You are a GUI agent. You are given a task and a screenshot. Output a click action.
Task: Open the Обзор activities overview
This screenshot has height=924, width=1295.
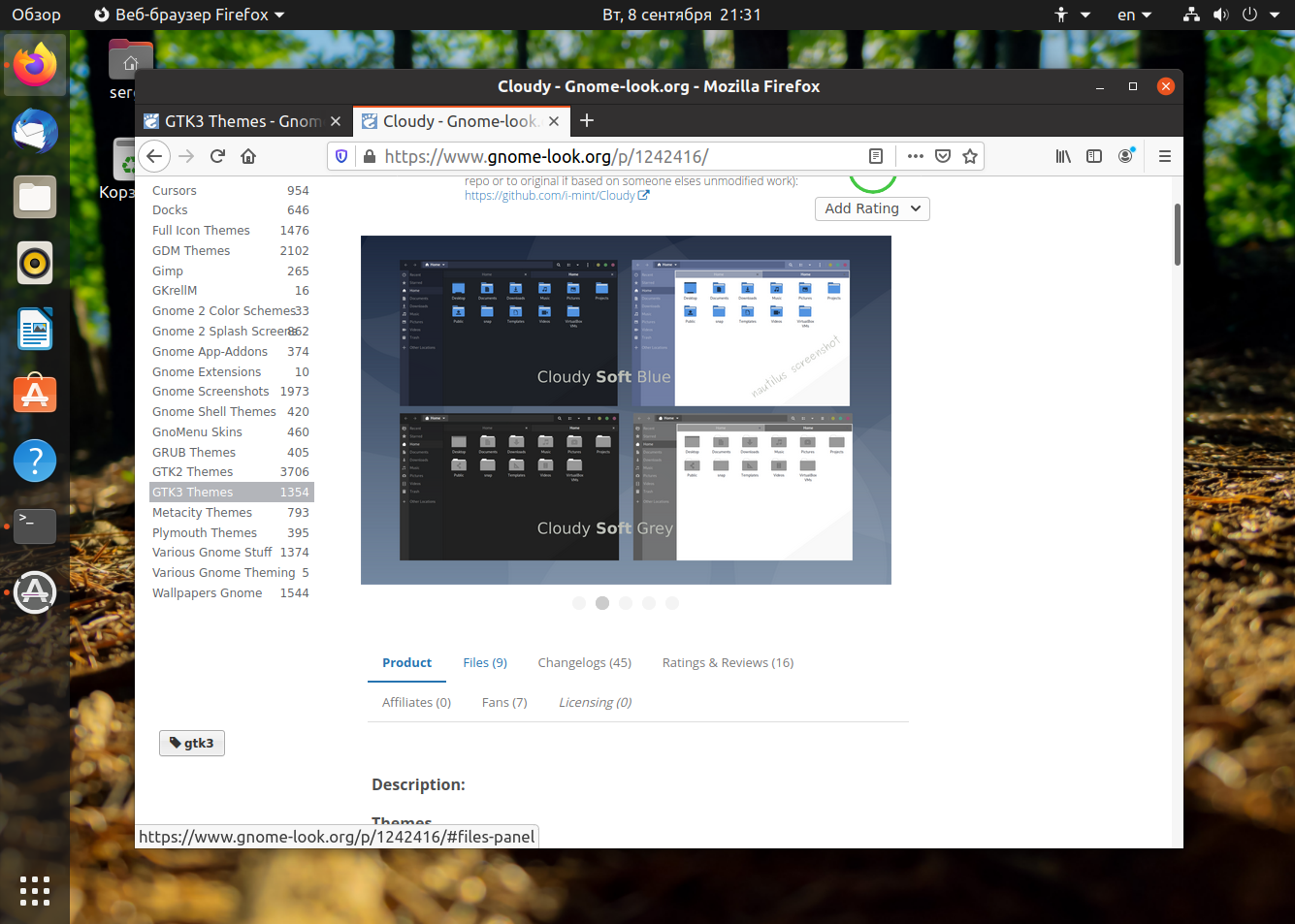click(x=36, y=15)
